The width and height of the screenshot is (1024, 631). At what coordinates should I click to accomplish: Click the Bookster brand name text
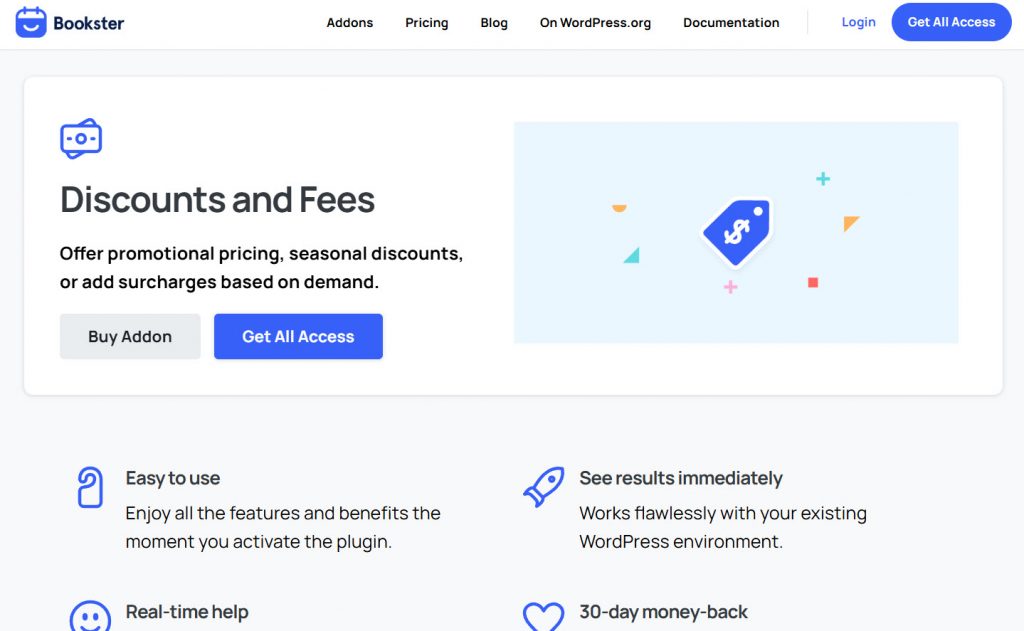tap(89, 23)
